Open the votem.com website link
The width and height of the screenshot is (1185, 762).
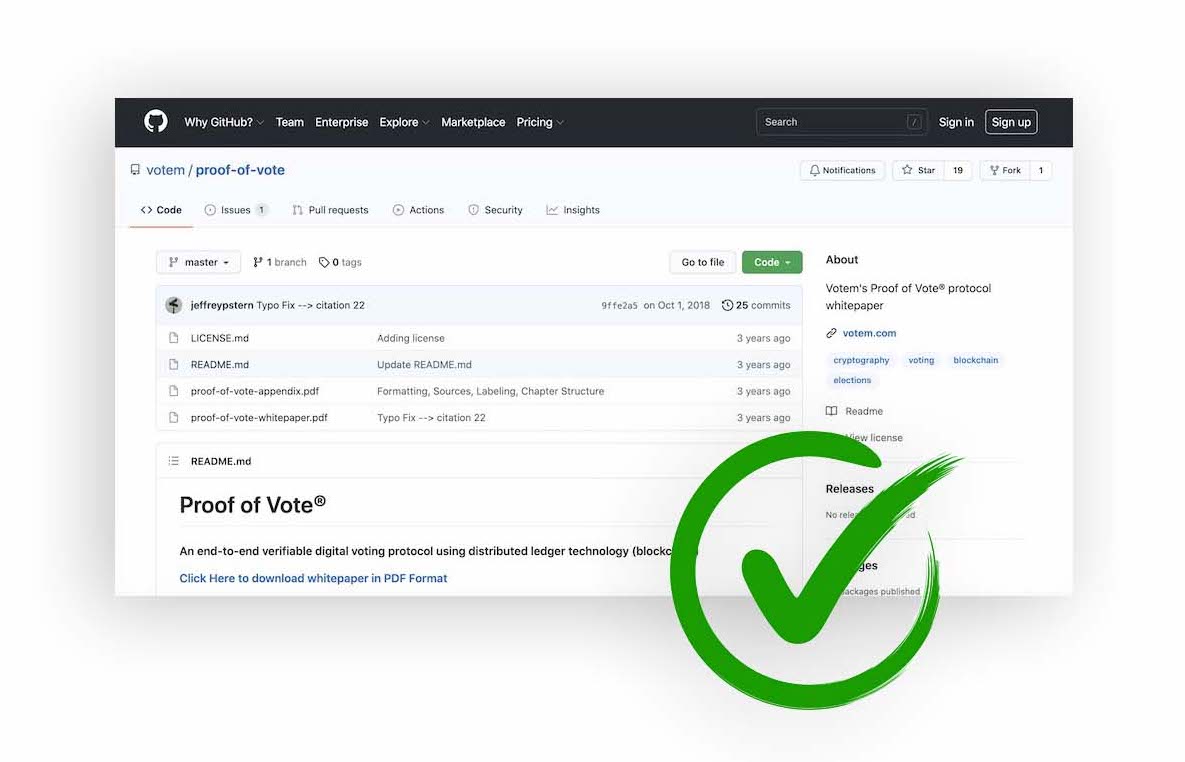point(869,333)
